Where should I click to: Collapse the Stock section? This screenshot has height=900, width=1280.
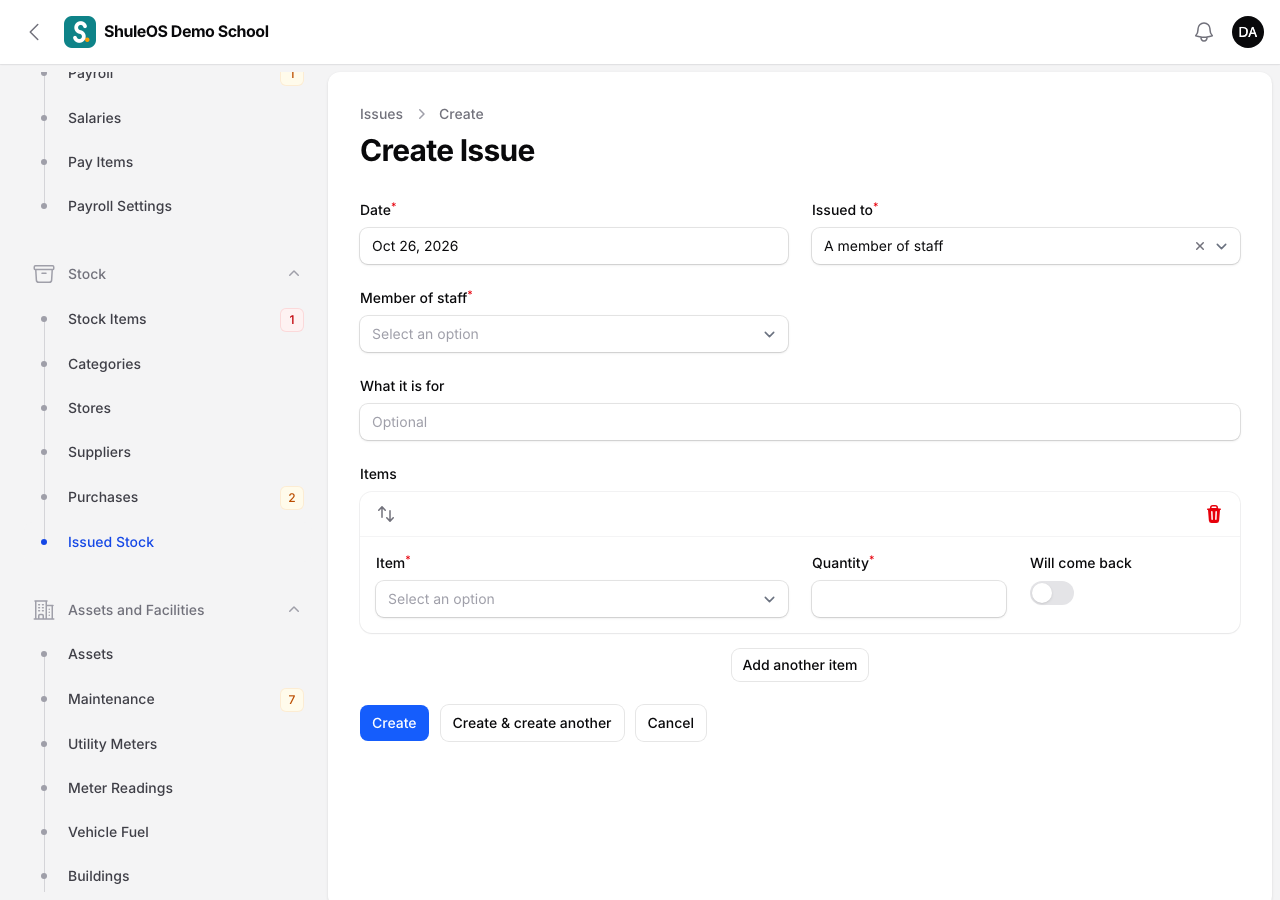tap(294, 274)
